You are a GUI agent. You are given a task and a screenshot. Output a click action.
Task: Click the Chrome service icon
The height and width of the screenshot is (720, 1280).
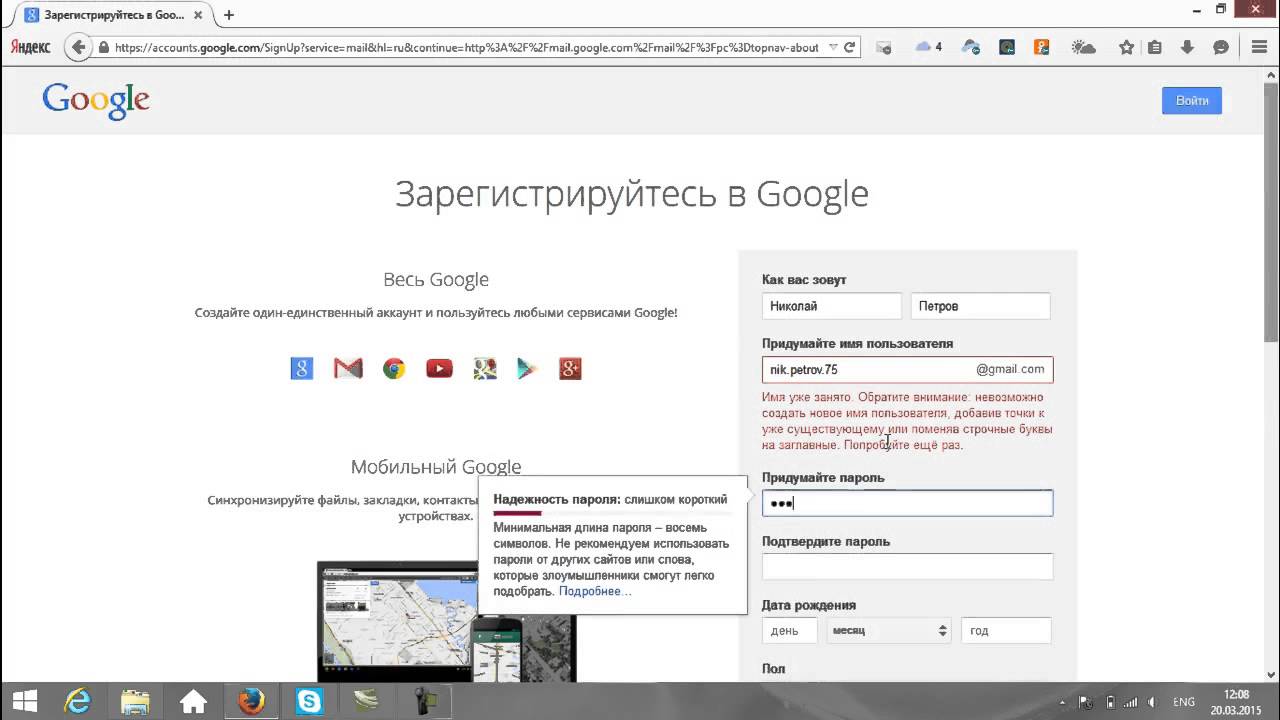tap(394, 369)
